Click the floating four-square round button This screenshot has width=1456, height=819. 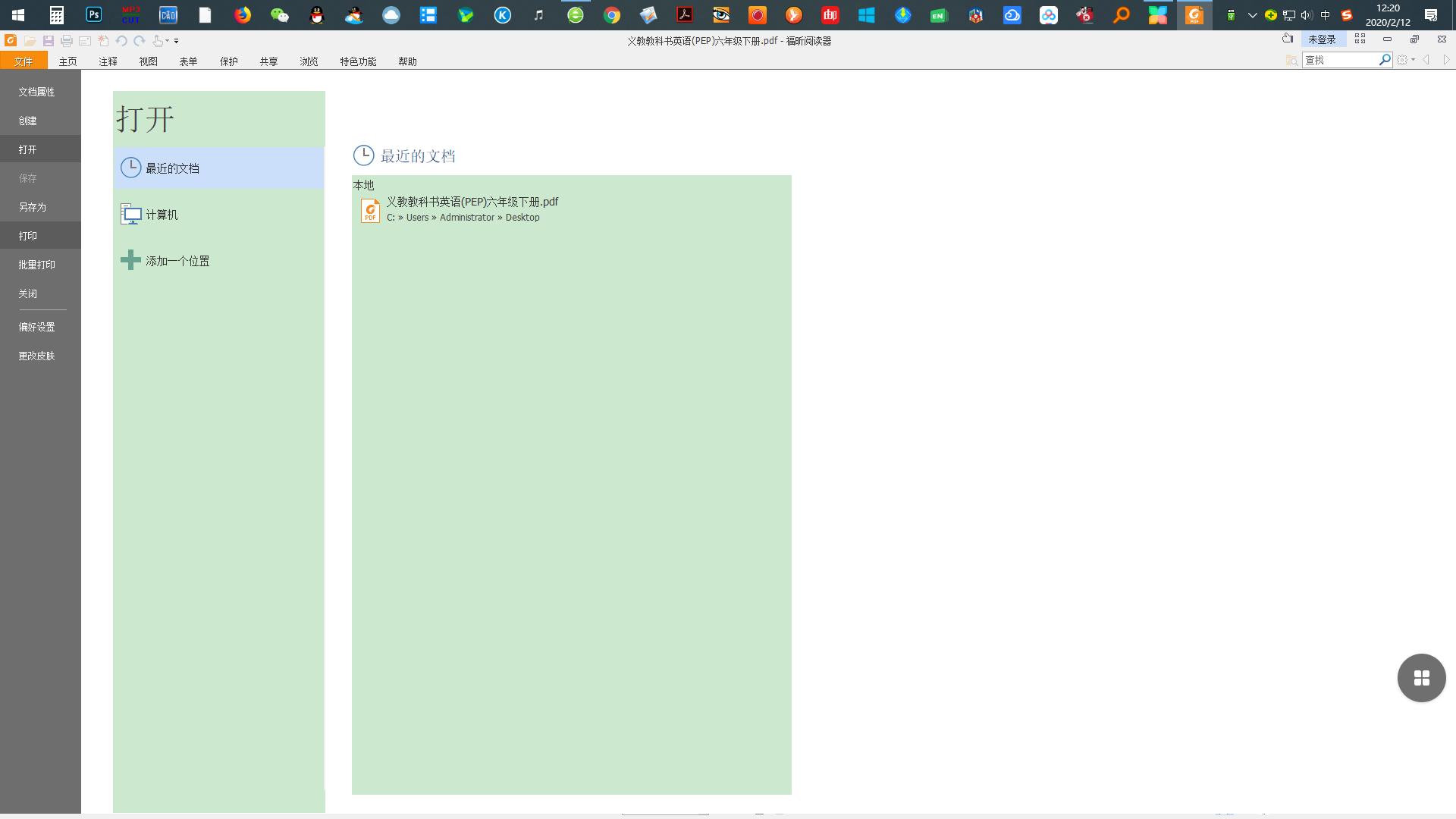pyautogui.click(x=1421, y=677)
